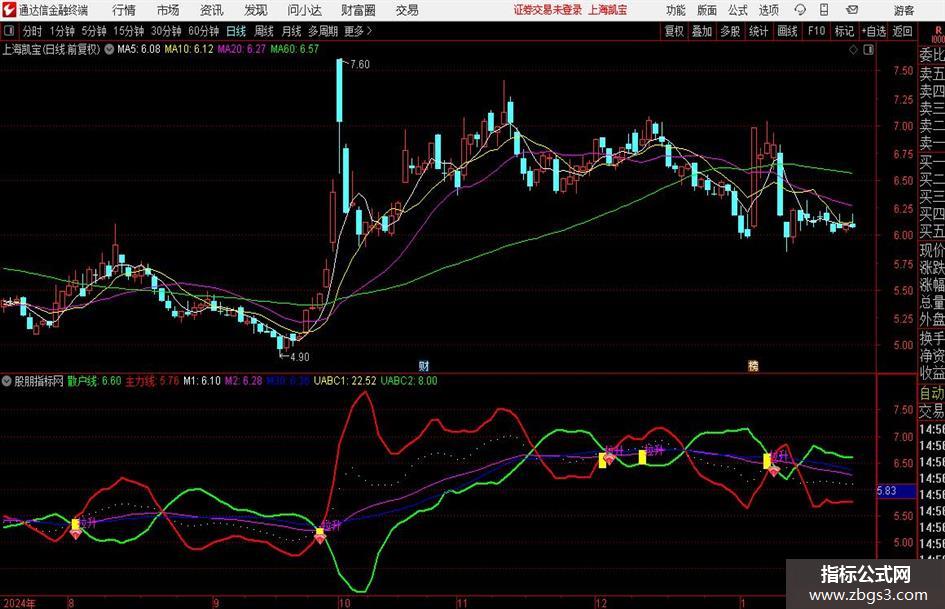Screen dimensions: 945x609
Task: Switch to the 30分钟 period
Action: click(166, 31)
